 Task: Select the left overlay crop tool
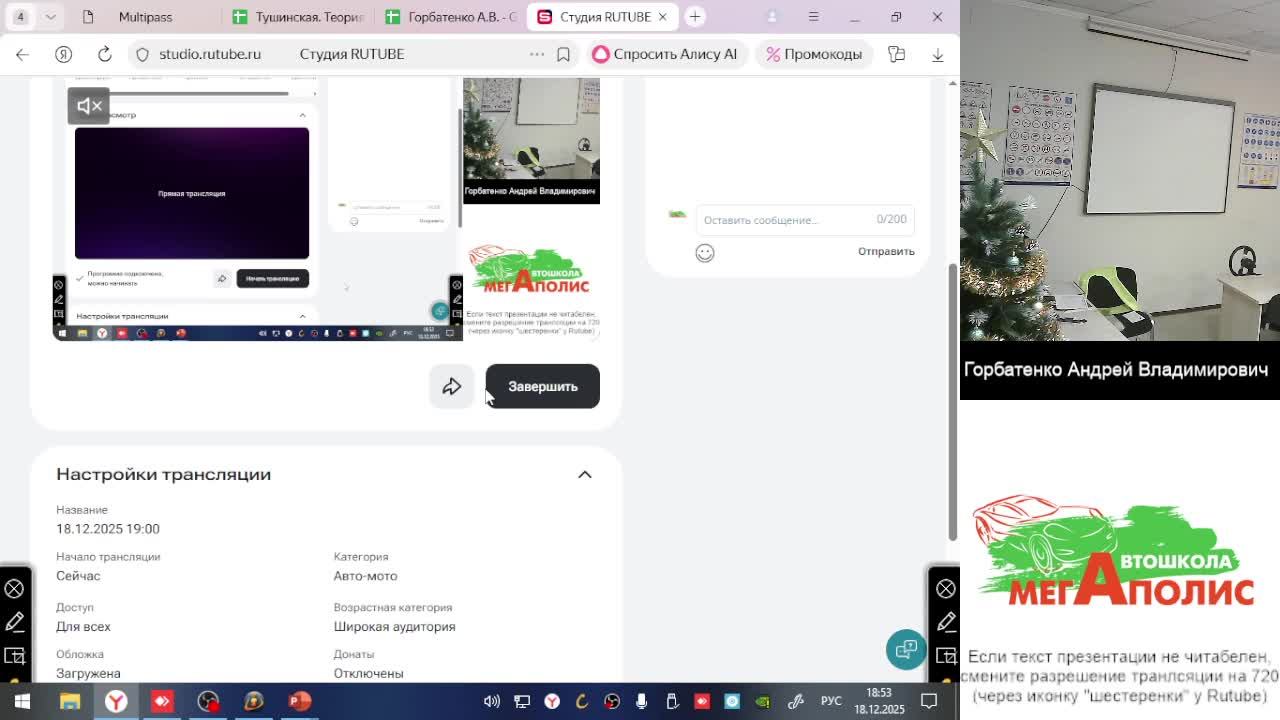14,656
